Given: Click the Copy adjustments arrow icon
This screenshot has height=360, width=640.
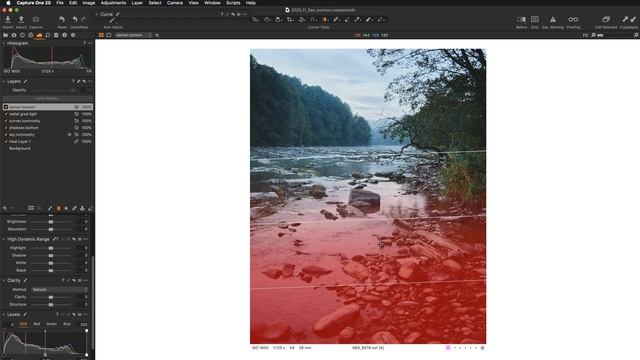Looking at the screenshot, I should click(x=625, y=19).
